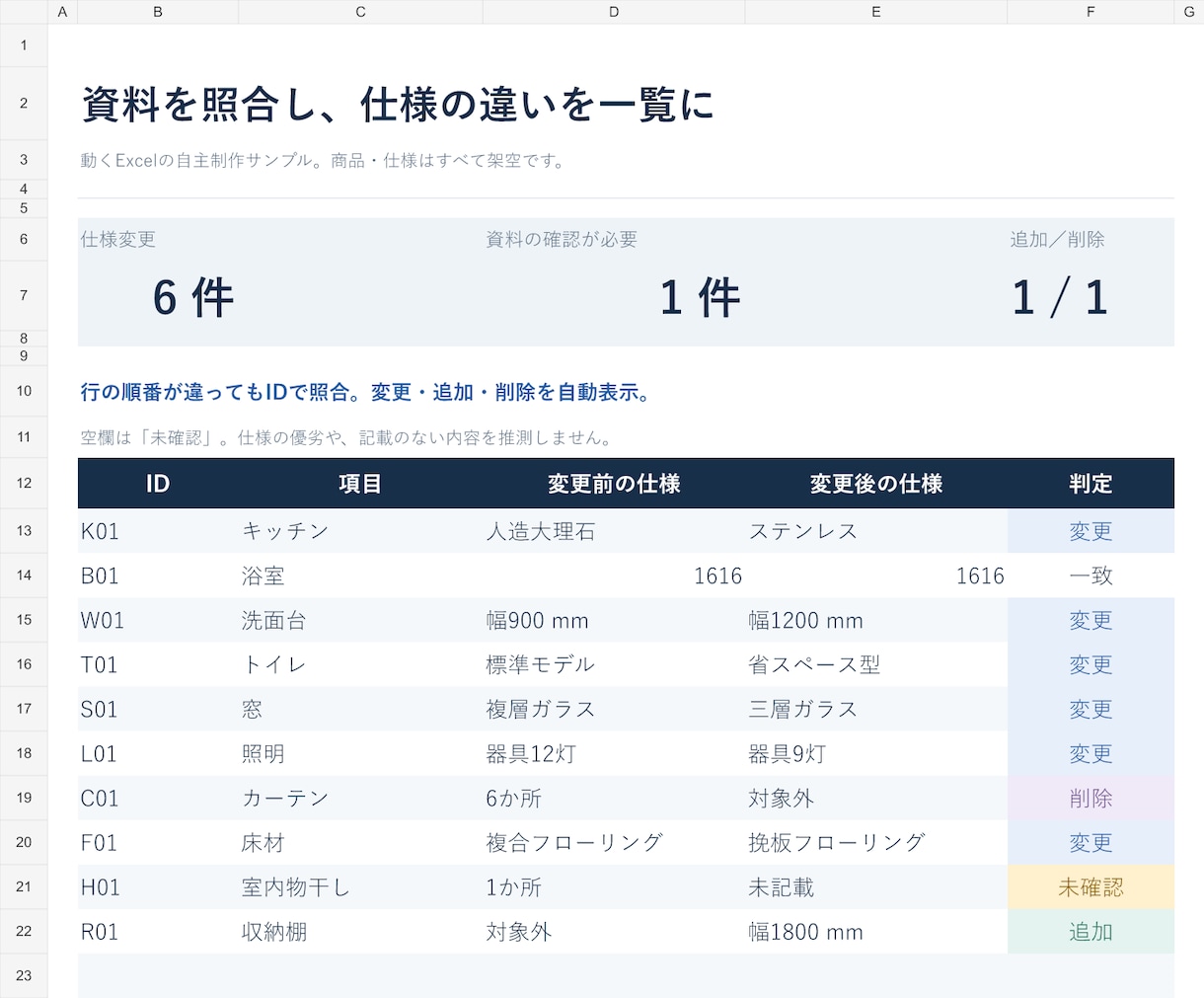The width and height of the screenshot is (1204, 998).
Task: Select column E header
Action: tap(876, 12)
